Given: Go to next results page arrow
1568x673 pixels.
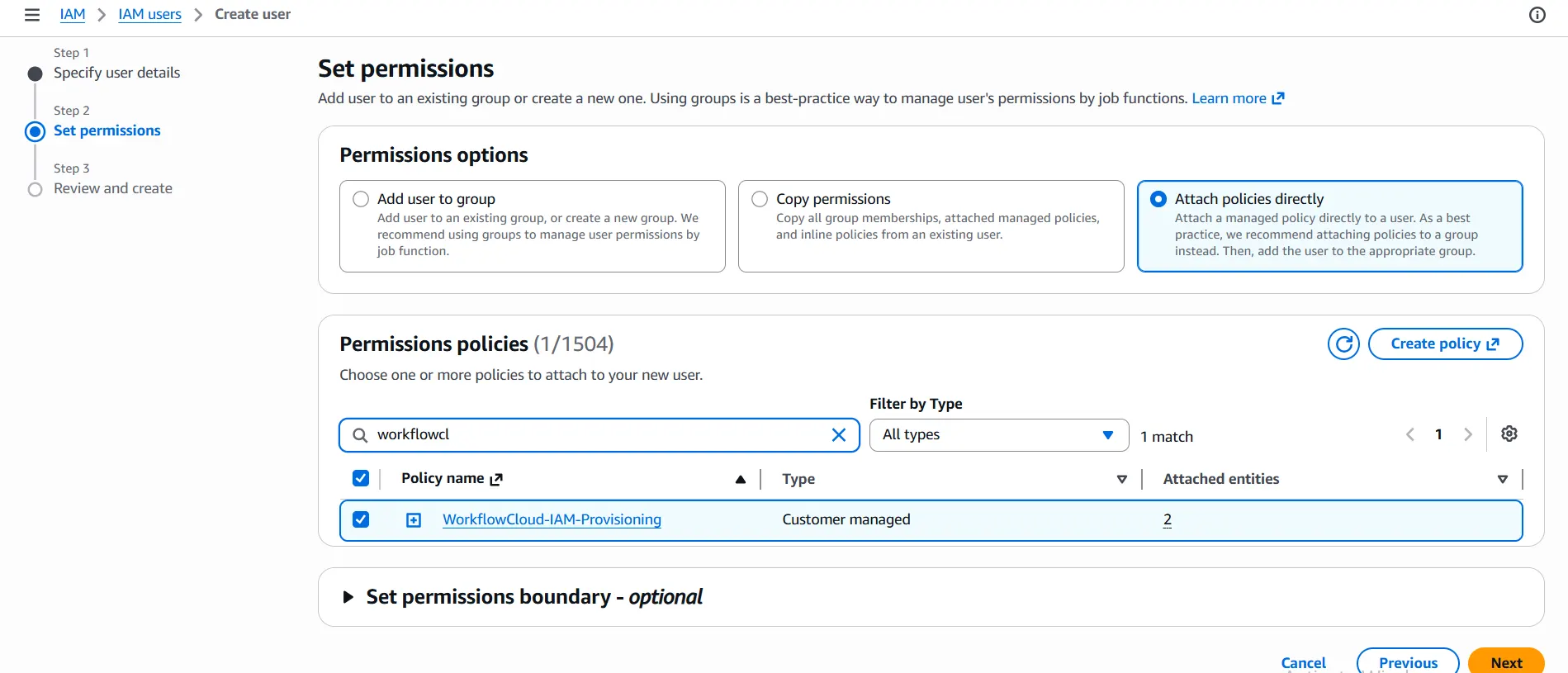Looking at the screenshot, I should pos(1467,434).
